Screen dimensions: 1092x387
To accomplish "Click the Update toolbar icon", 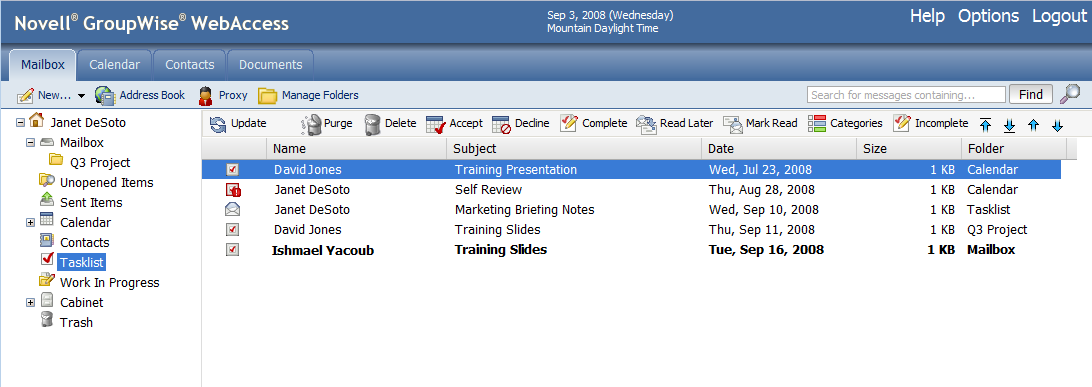I will (x=218, y=124).
